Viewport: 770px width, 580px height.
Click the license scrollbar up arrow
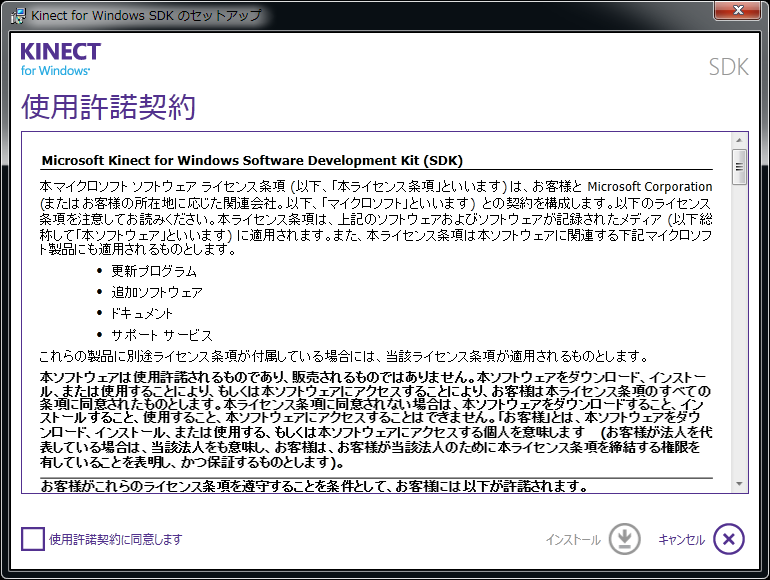[x=740, y=140]
